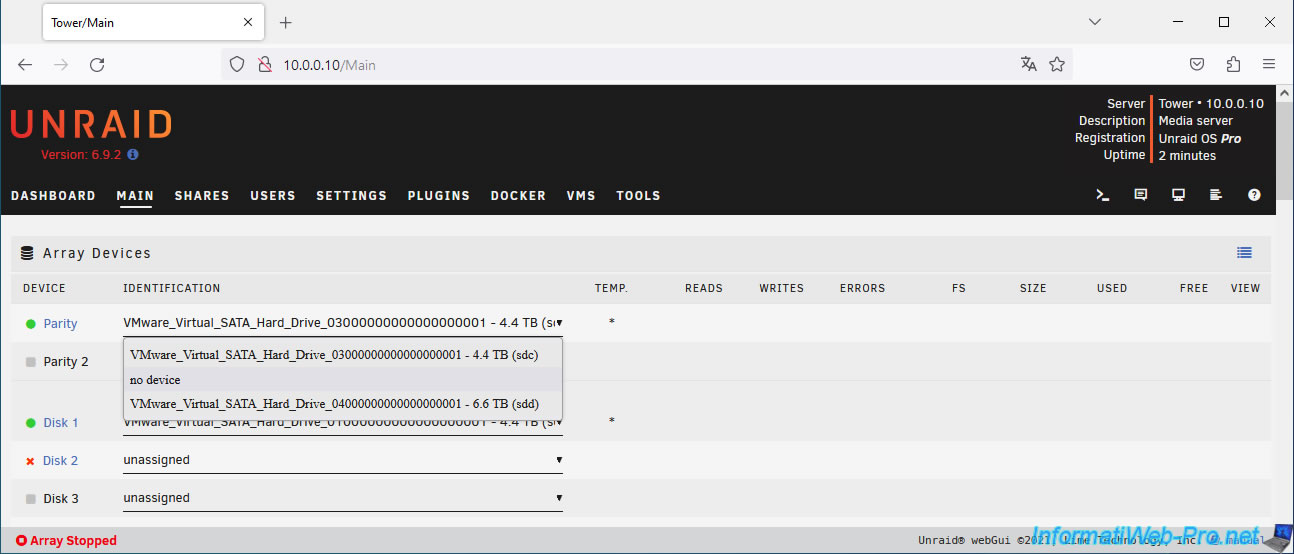This screenshot has width=1294, height=554.
Task: Click the feedback speech bubble icon
Action: [x=1141, y=196]
